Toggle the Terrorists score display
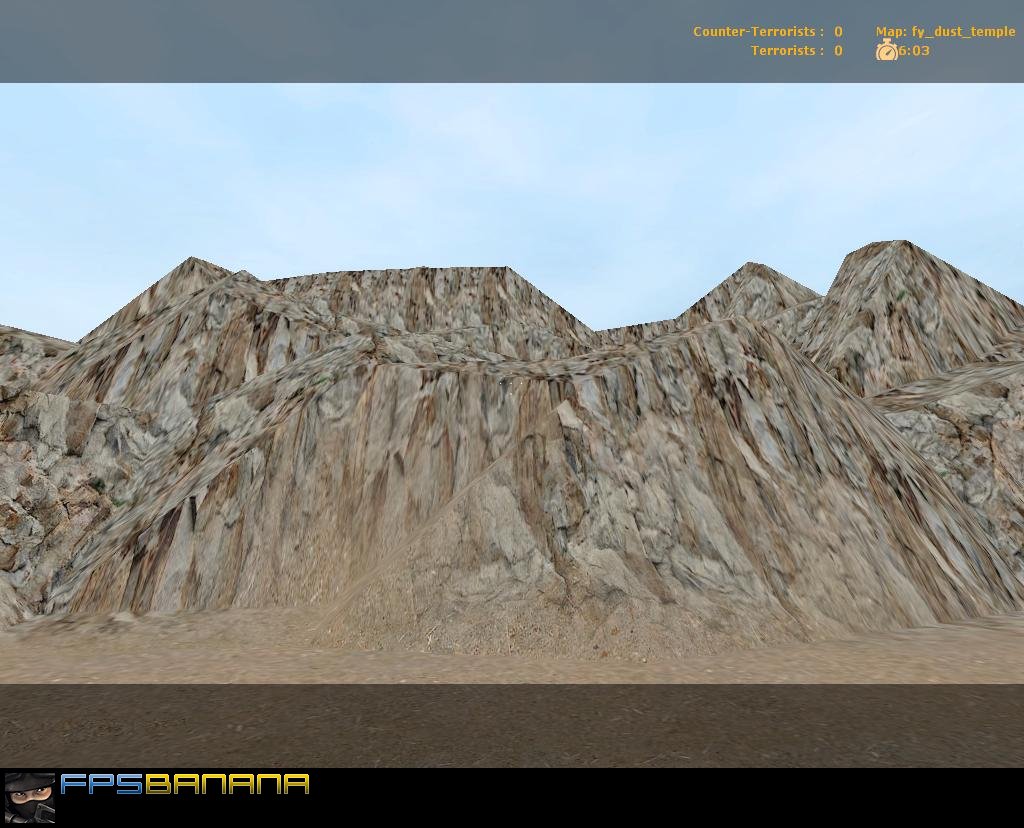The width and height of the screenshot is (1024, 828). point(838,50)
